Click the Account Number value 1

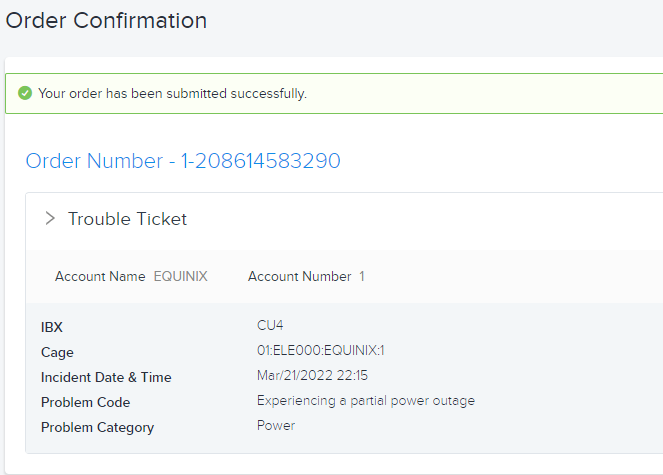(x=362, y=276)
